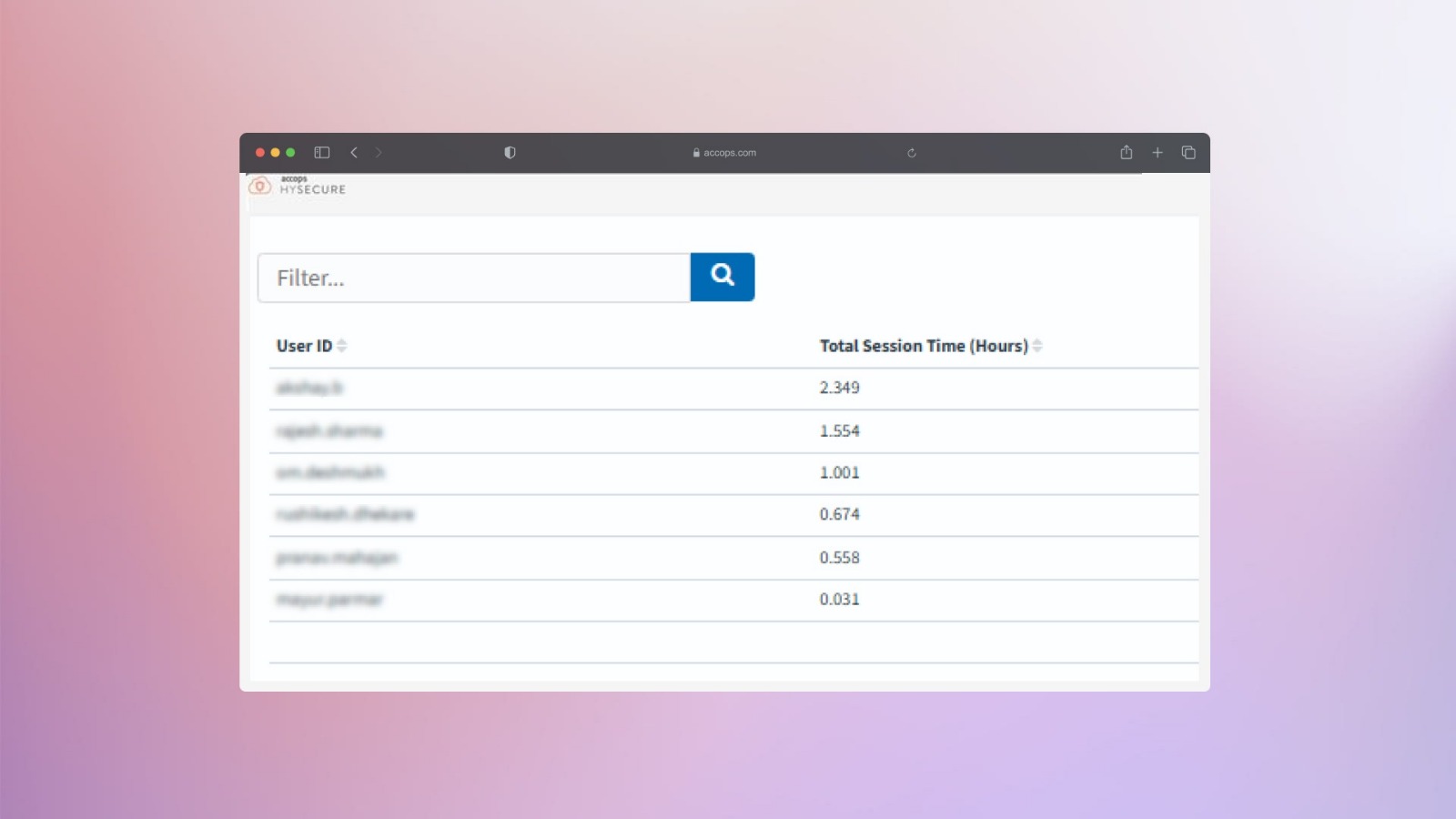This screenshot has height=819, width=1456.
Task: Select the row with 1.001 hours
Action: point(733,473)
